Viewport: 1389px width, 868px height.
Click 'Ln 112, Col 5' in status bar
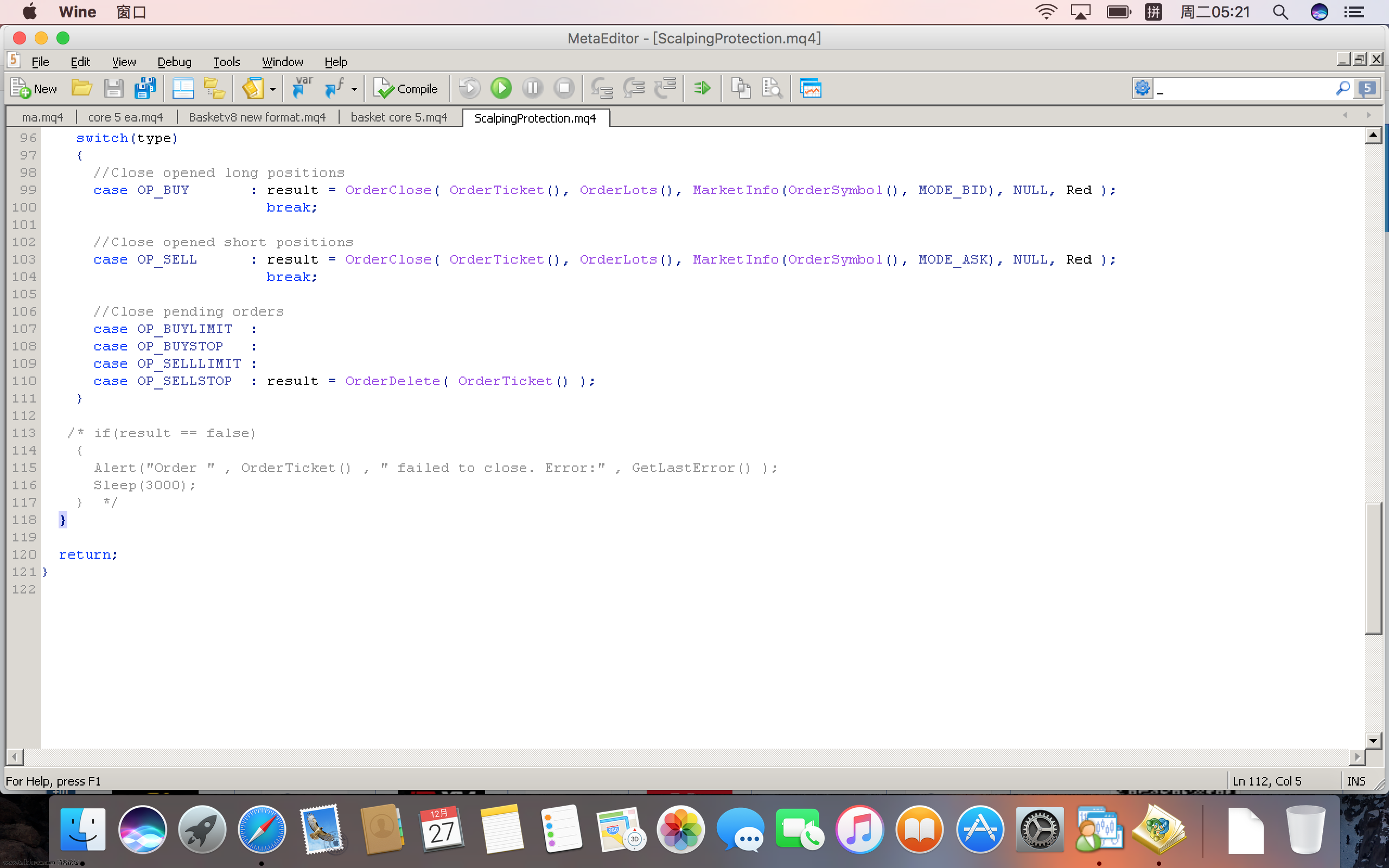coord(1267,781)
